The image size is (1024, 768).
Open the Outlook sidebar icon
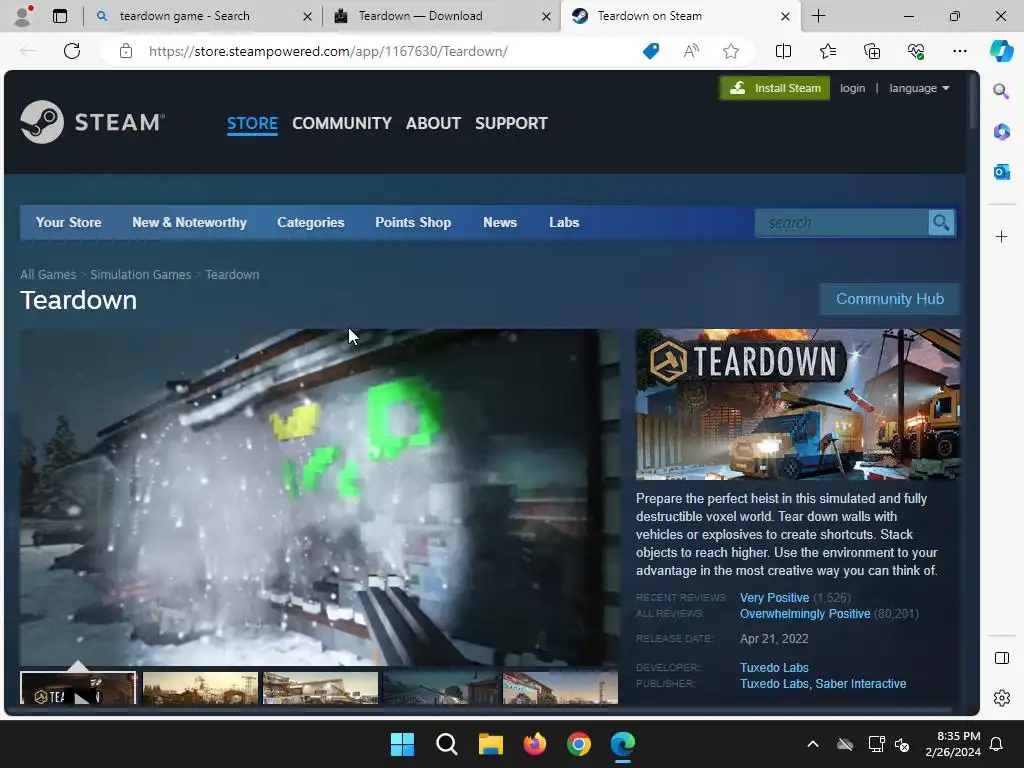(1001, 172)
